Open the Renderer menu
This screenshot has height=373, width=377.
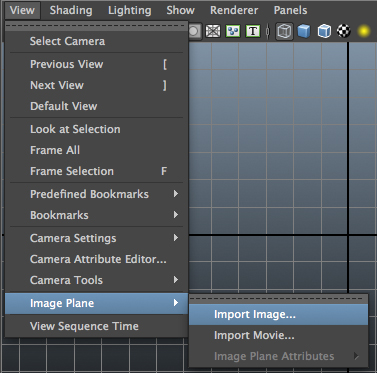(x=234, y=10)
